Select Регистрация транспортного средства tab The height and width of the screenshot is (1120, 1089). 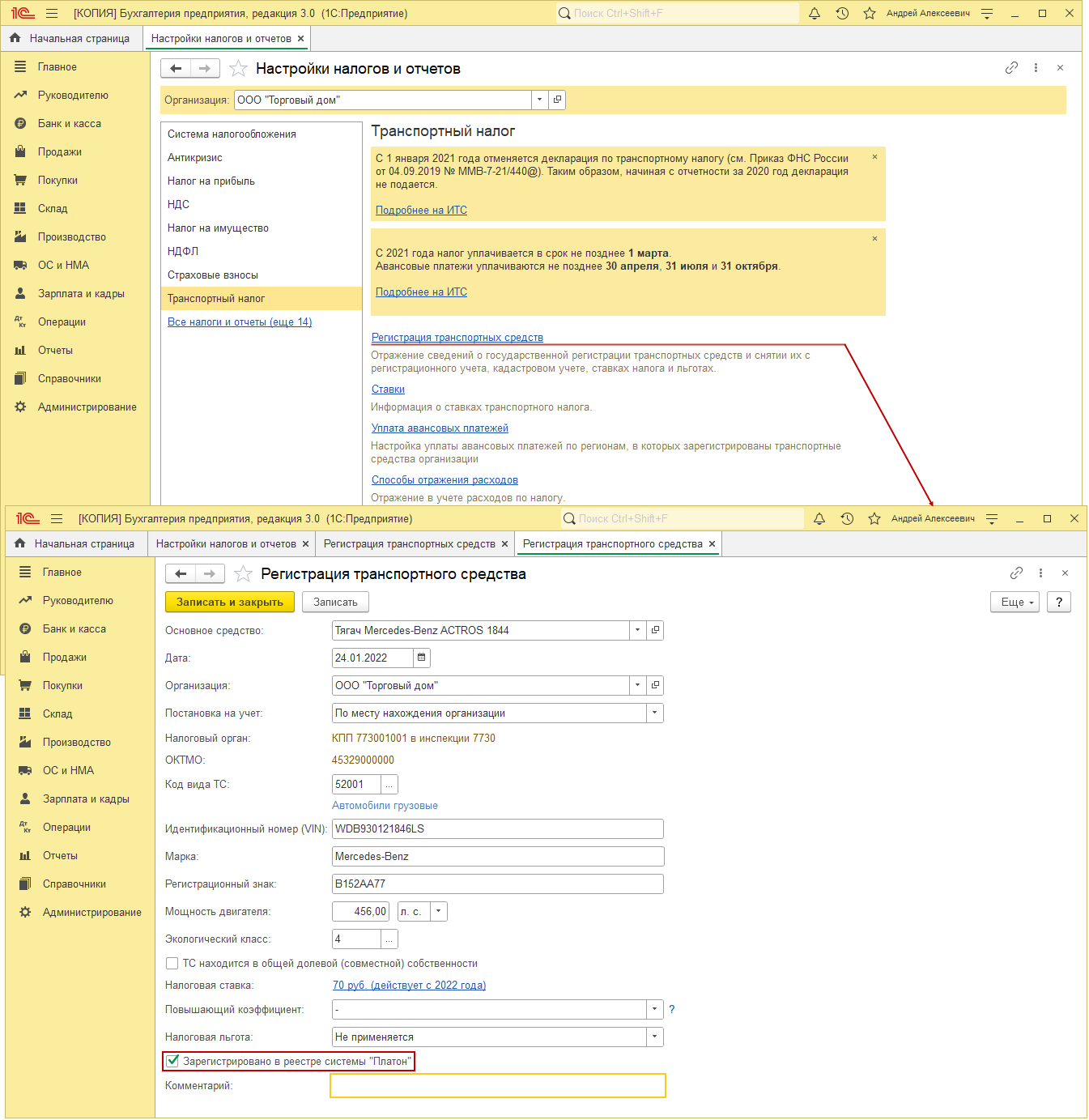pyautogui.click(x=612, y=543)
